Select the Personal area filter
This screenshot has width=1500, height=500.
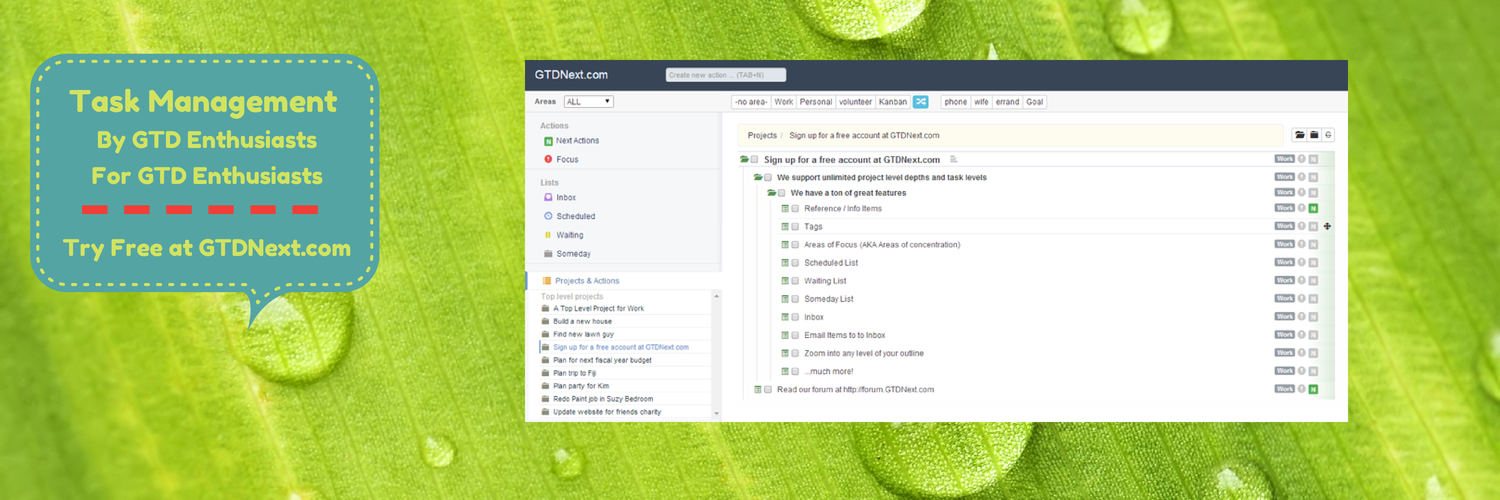point(816,102)
